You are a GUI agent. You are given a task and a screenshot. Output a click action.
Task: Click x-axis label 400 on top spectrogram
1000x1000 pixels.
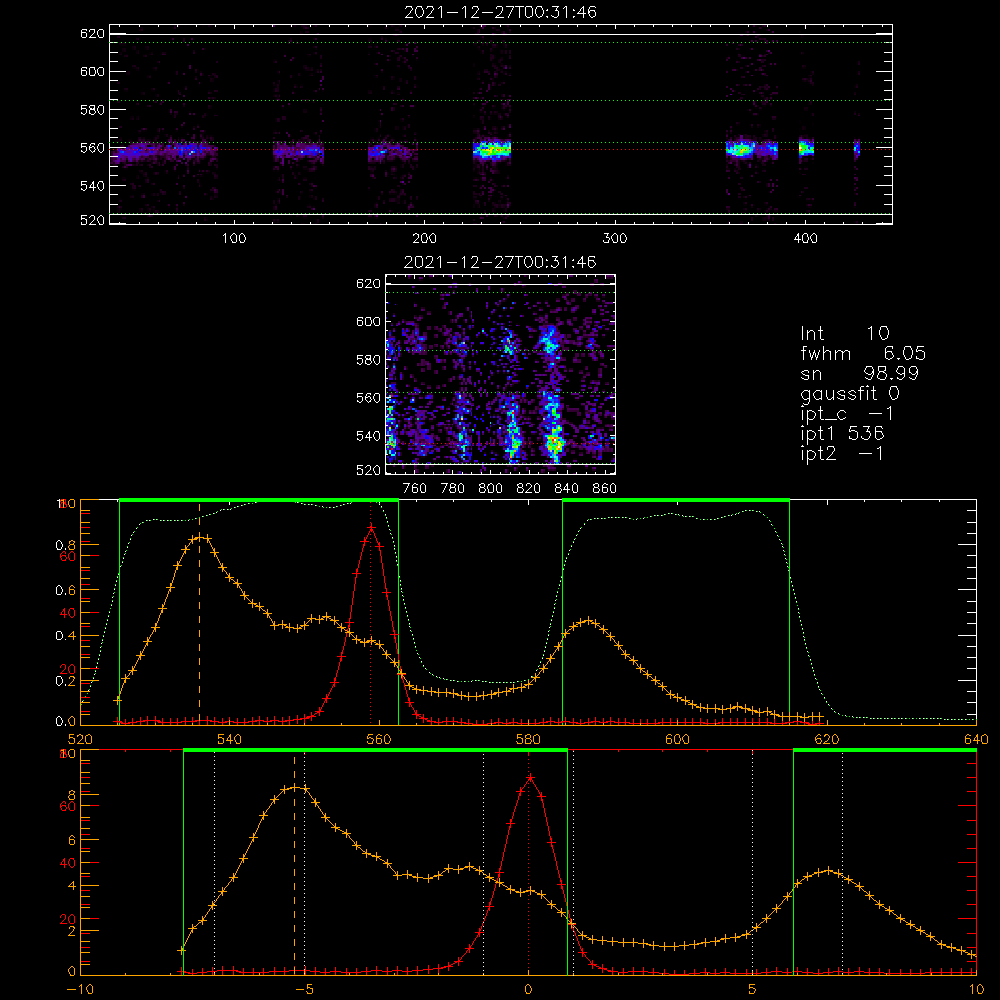(805, 239)
